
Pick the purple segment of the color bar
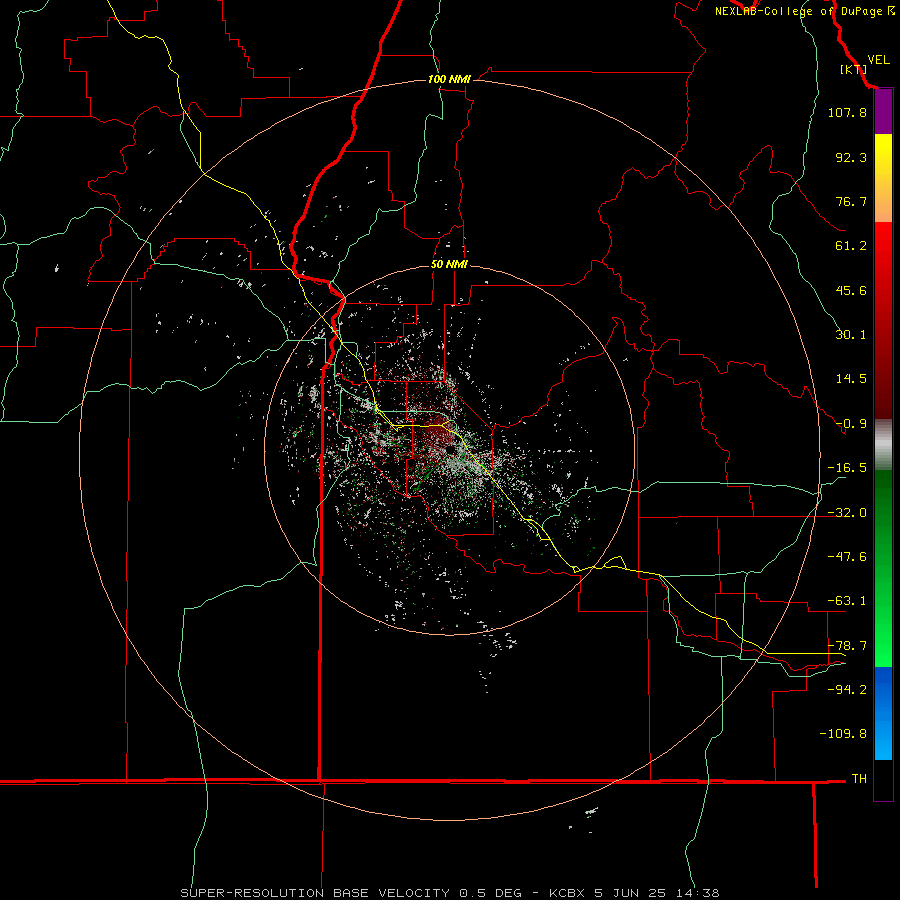pos(883,112)
